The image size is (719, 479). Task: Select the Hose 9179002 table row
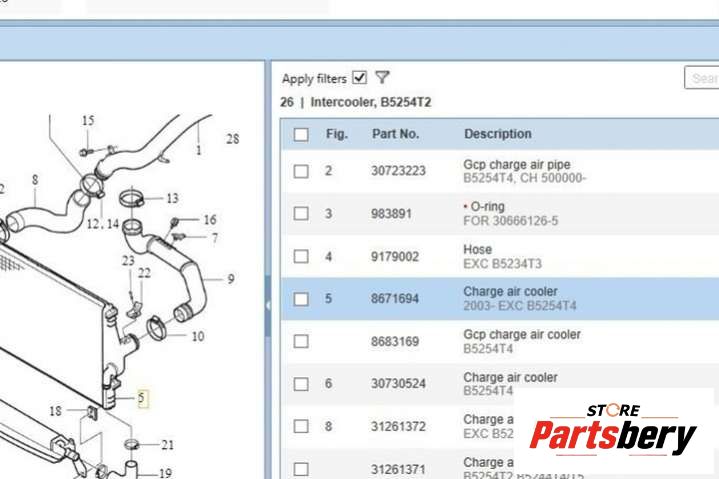click(x=500, y=256)
